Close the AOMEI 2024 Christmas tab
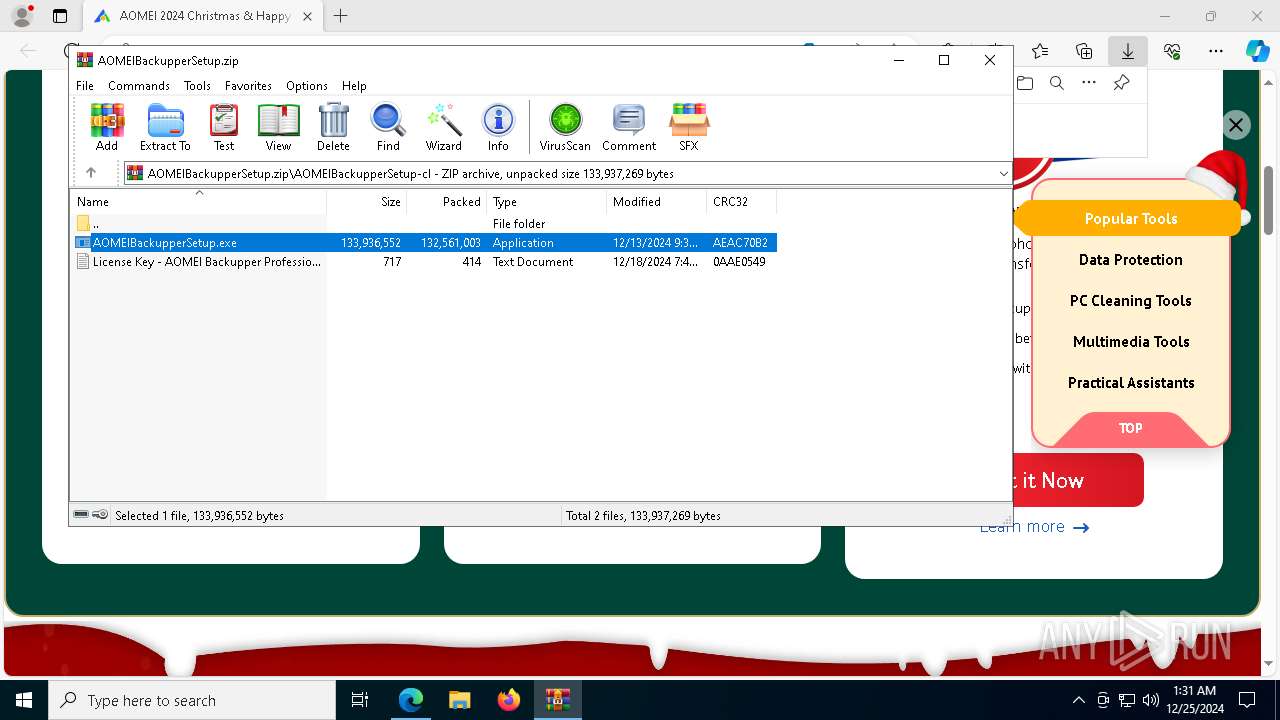The width and height of the screenshot is (1280, 720). (x=307, y=16)
